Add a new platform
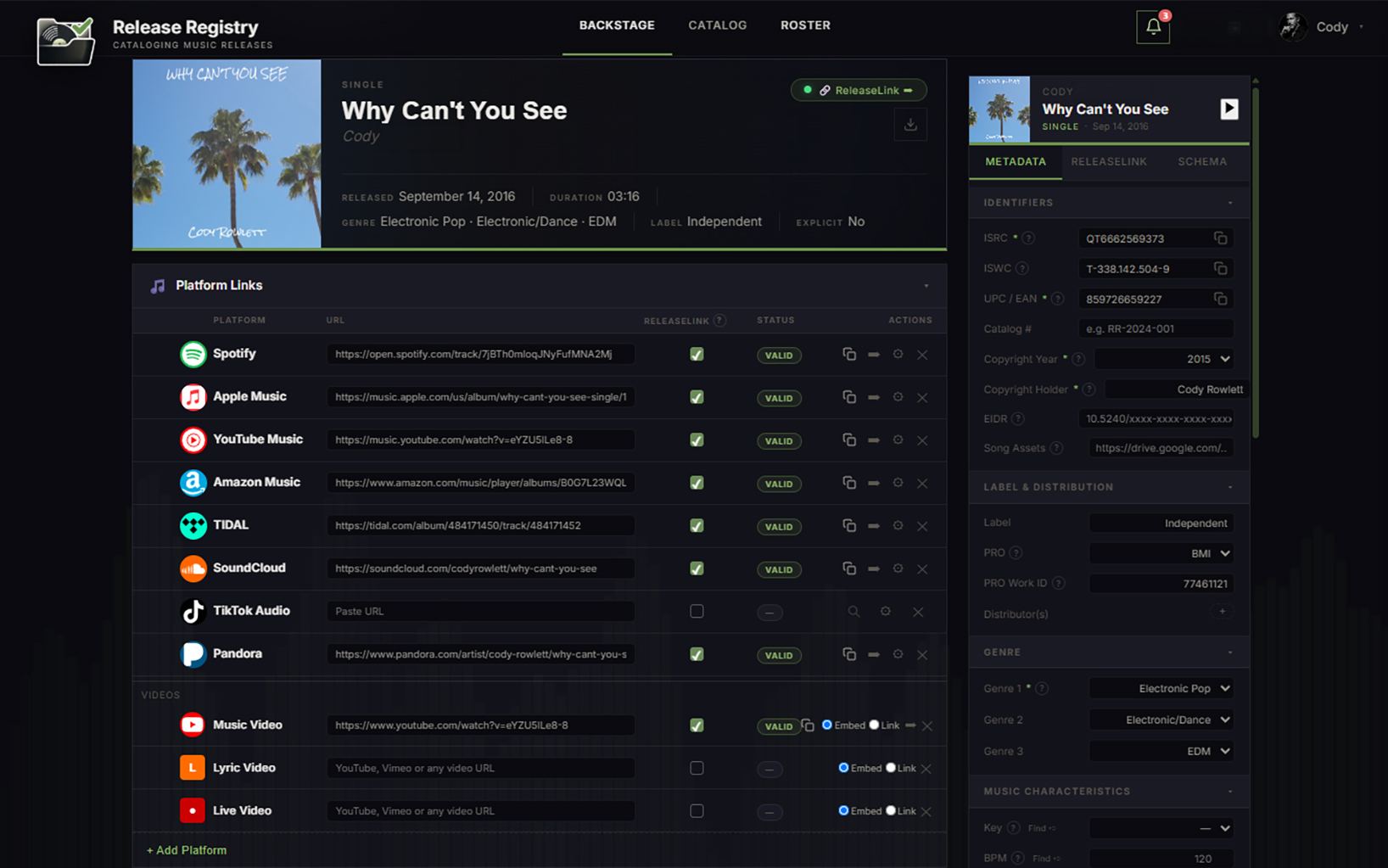Viewport: 1388px width, 868px height. tap(187, 850)
